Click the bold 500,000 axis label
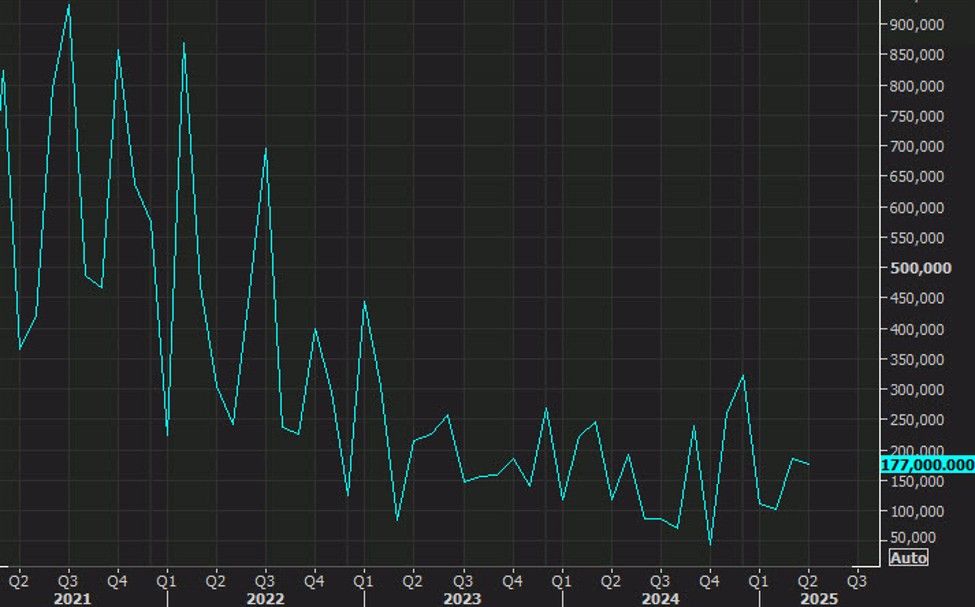The width and height of the screenshot is (975, 607). (x=922, y=267)
